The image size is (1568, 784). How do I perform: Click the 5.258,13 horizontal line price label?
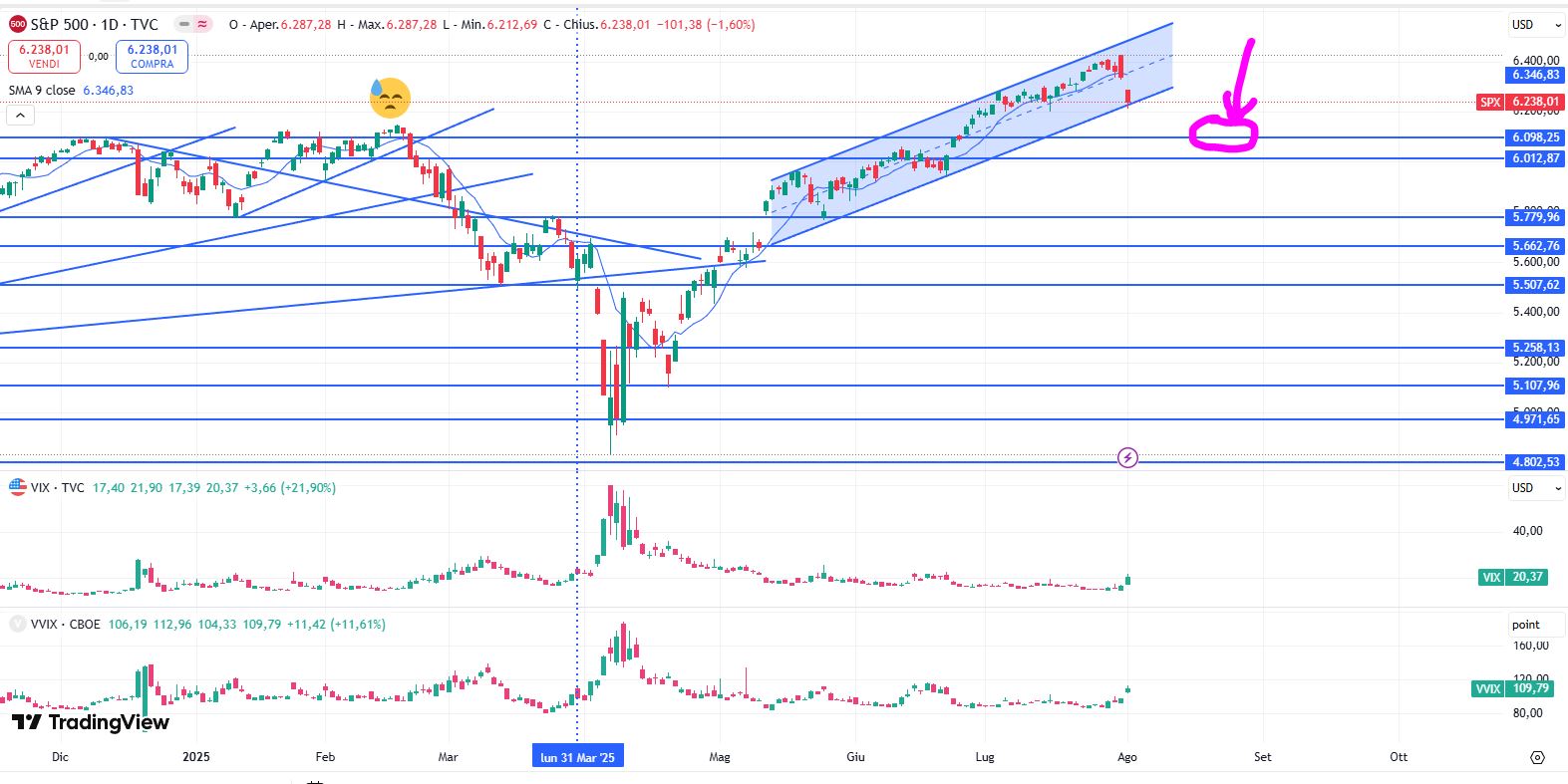tap(1535, 348)
